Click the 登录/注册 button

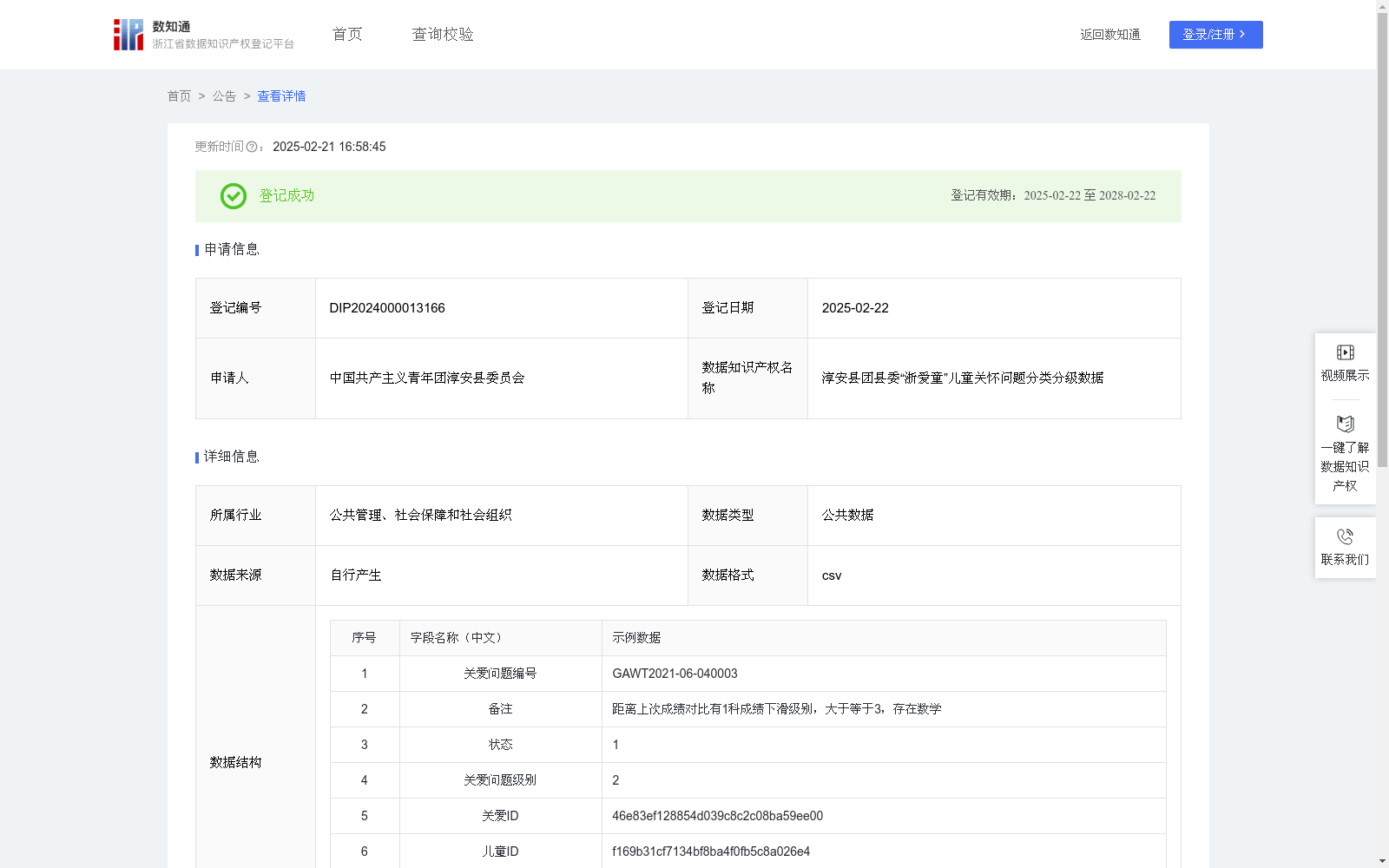[x=1215, y=35]
